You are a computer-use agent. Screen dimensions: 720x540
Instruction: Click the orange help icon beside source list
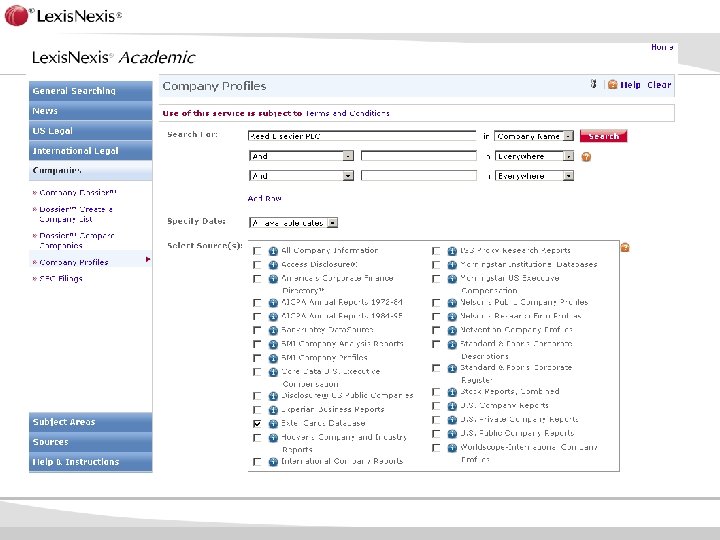point(625,248)
